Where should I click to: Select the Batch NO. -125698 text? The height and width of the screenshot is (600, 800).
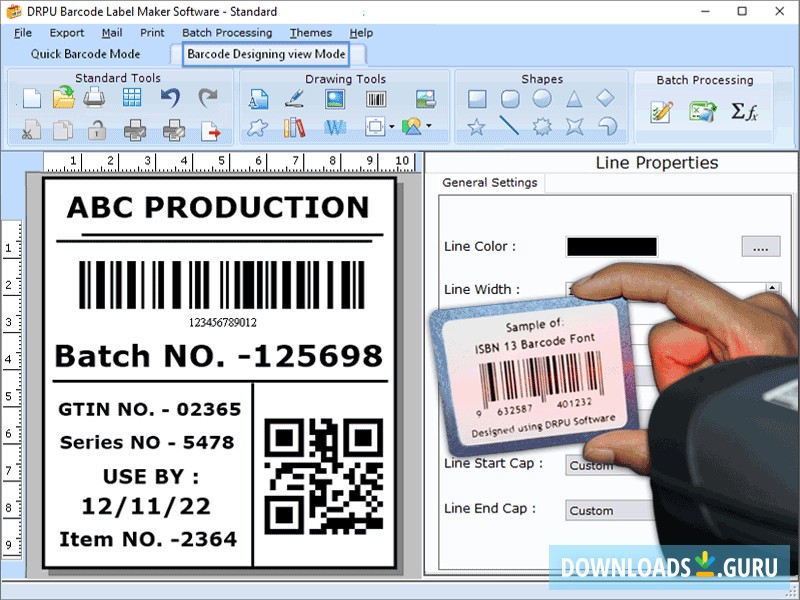point(218,356)
